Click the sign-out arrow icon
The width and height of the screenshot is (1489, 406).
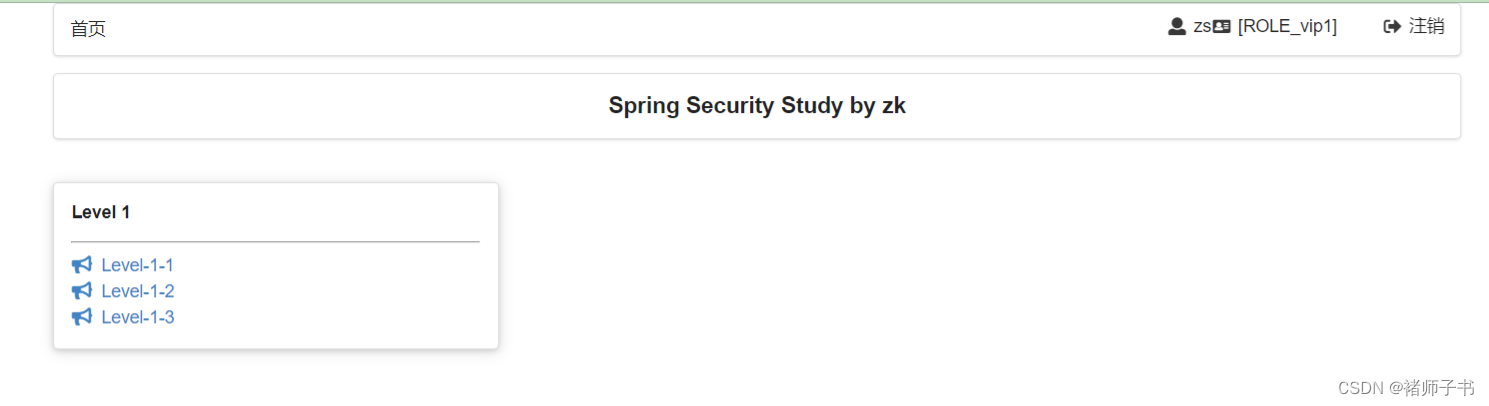point(1392,27)
